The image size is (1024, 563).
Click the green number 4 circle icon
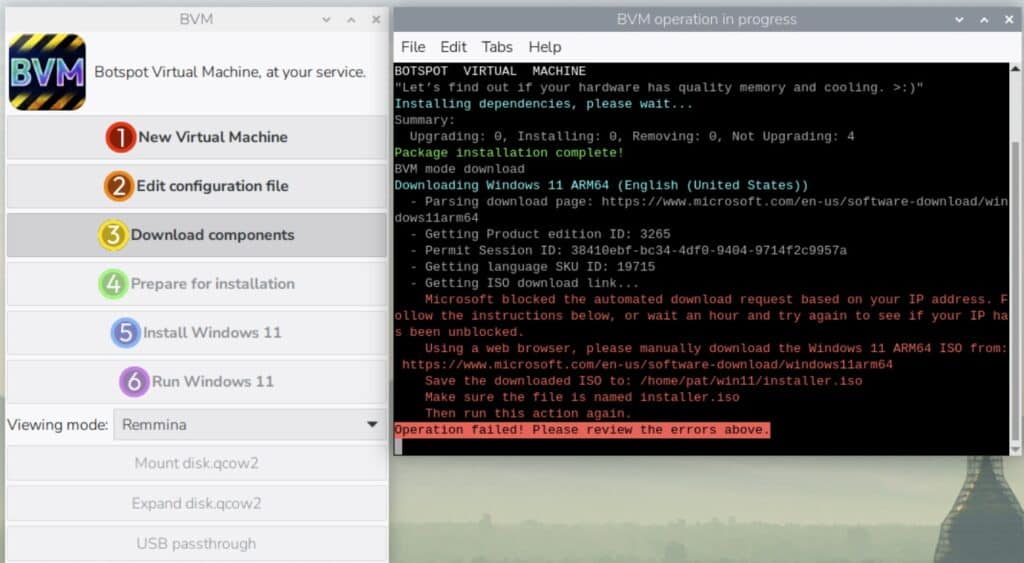113,284
